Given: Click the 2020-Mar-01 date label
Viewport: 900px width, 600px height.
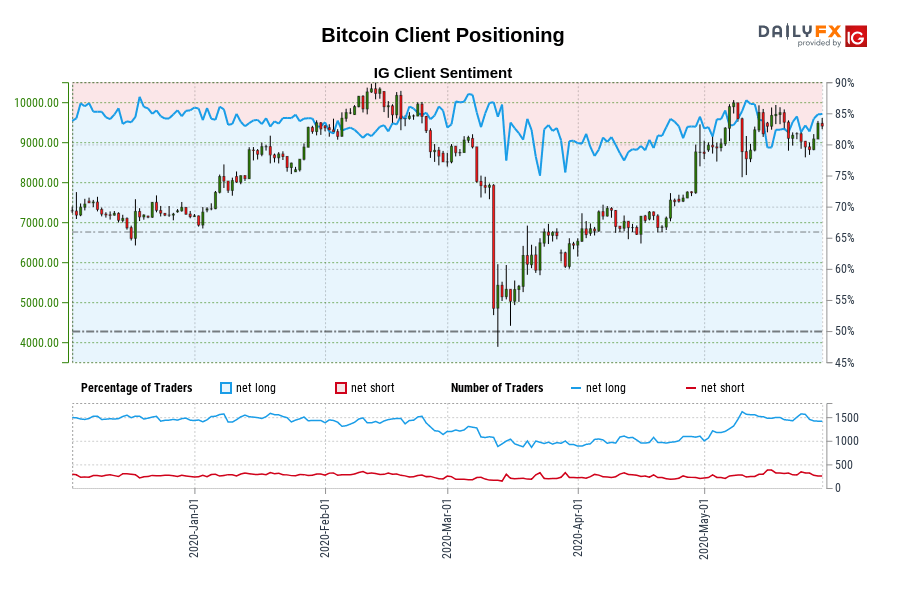Looking at the screenshot, I should tap(447, 528).
